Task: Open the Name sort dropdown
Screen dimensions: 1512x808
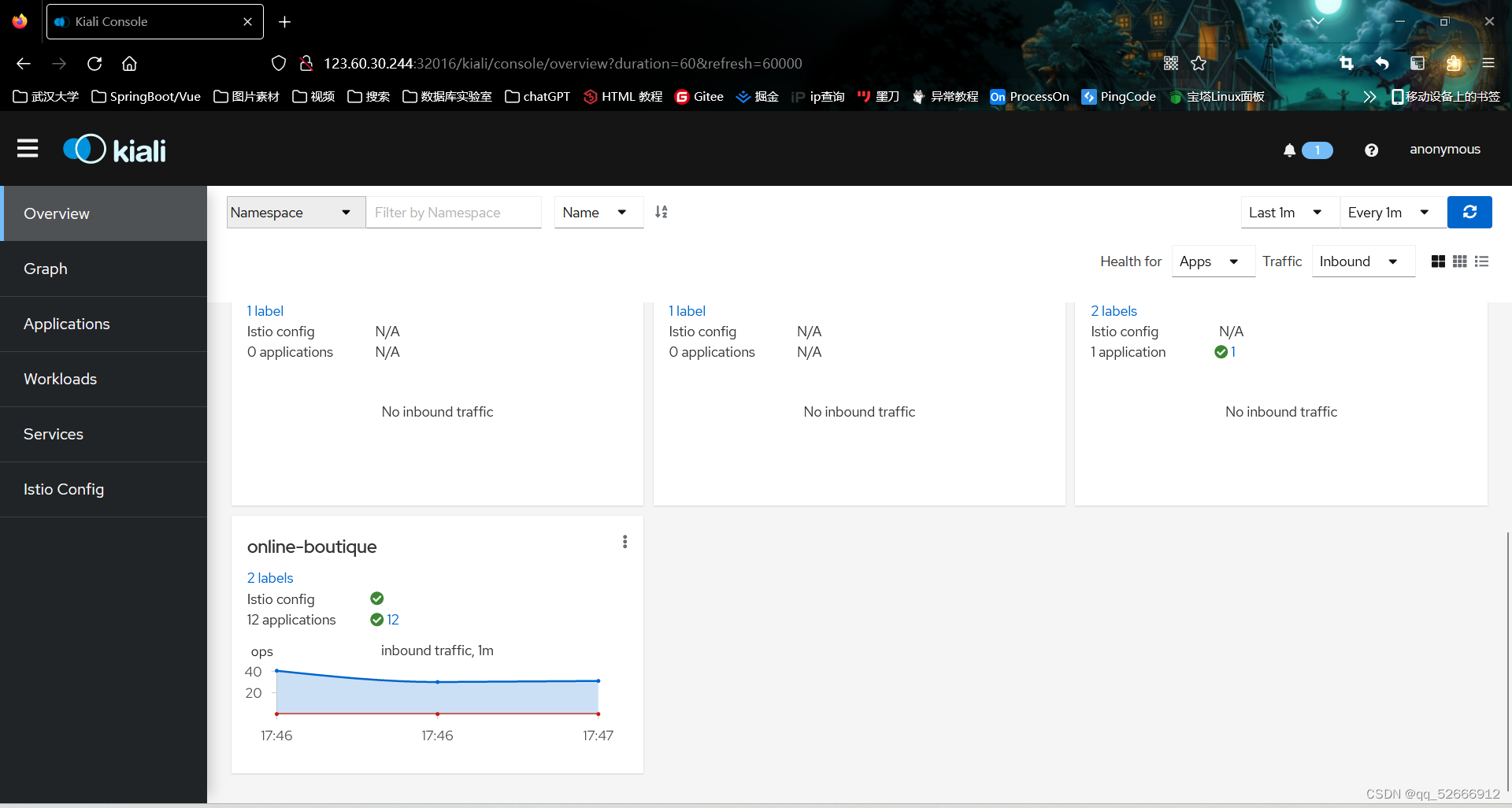Action: click(598, 213)
